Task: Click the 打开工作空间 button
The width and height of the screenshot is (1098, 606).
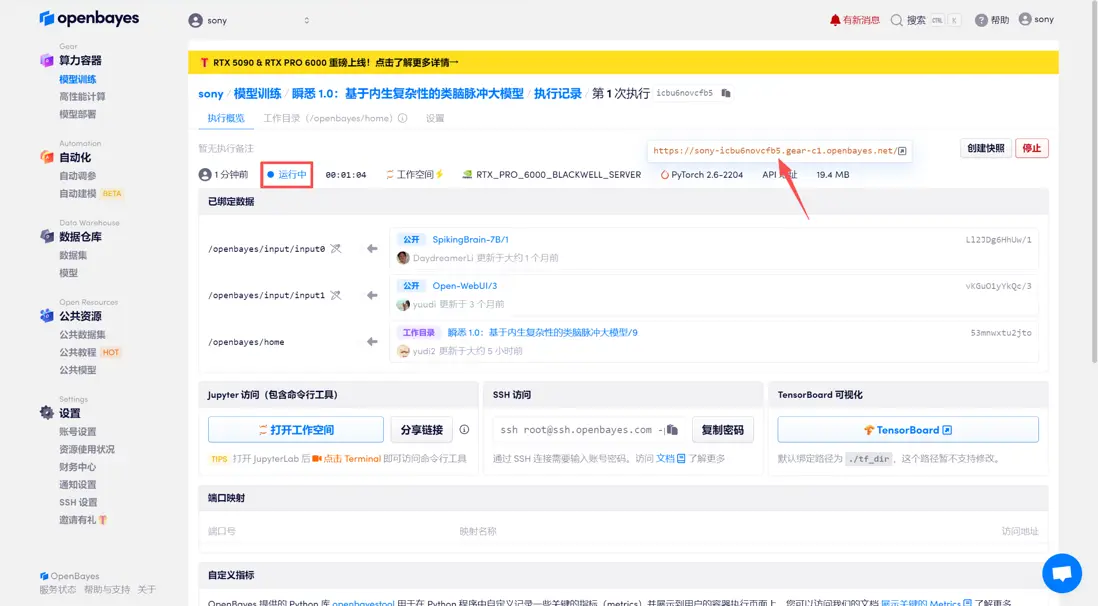Action: (296, 429)
